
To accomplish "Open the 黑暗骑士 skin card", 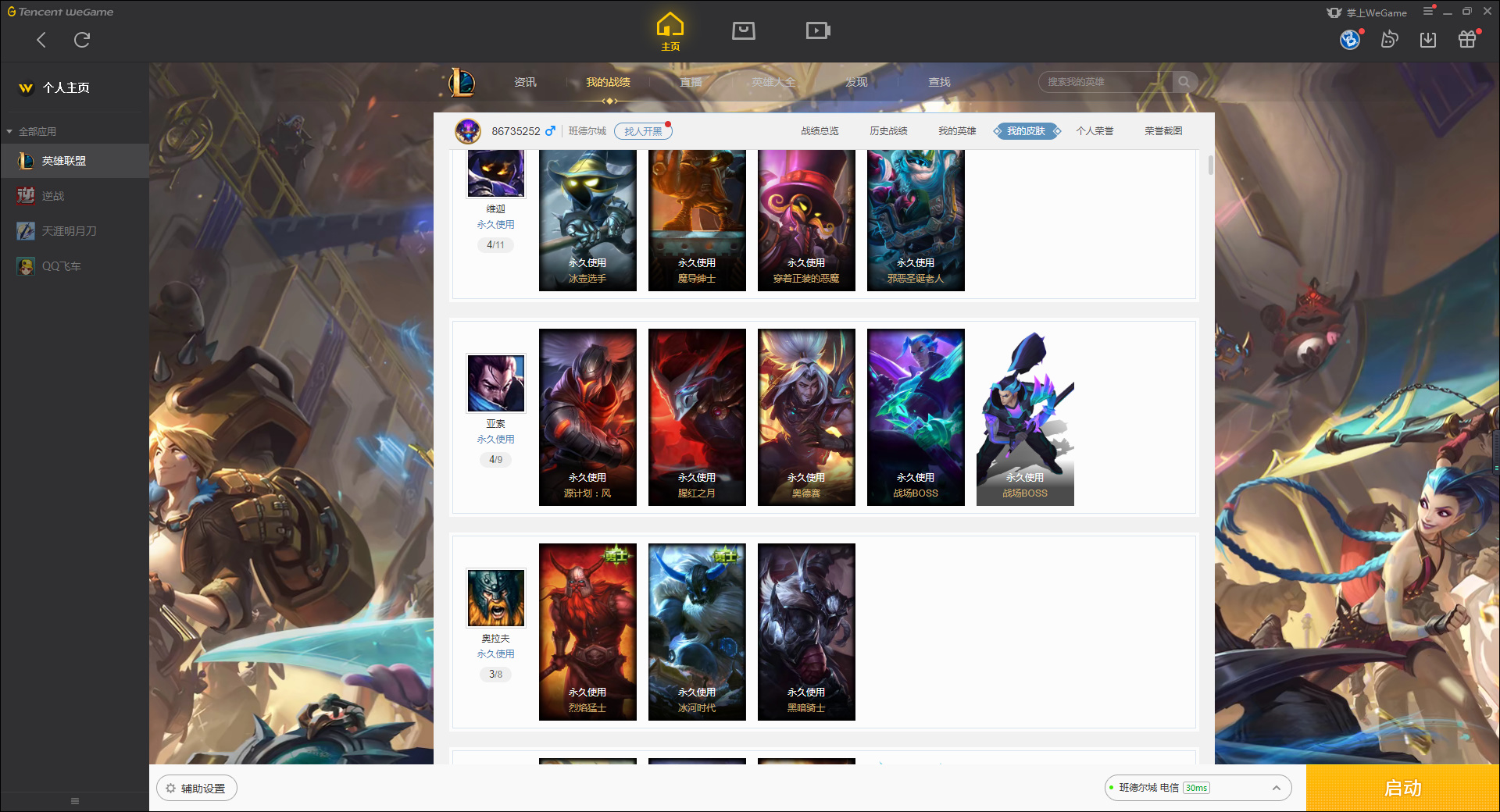I will pyautogui.click(x=806, y=632).
